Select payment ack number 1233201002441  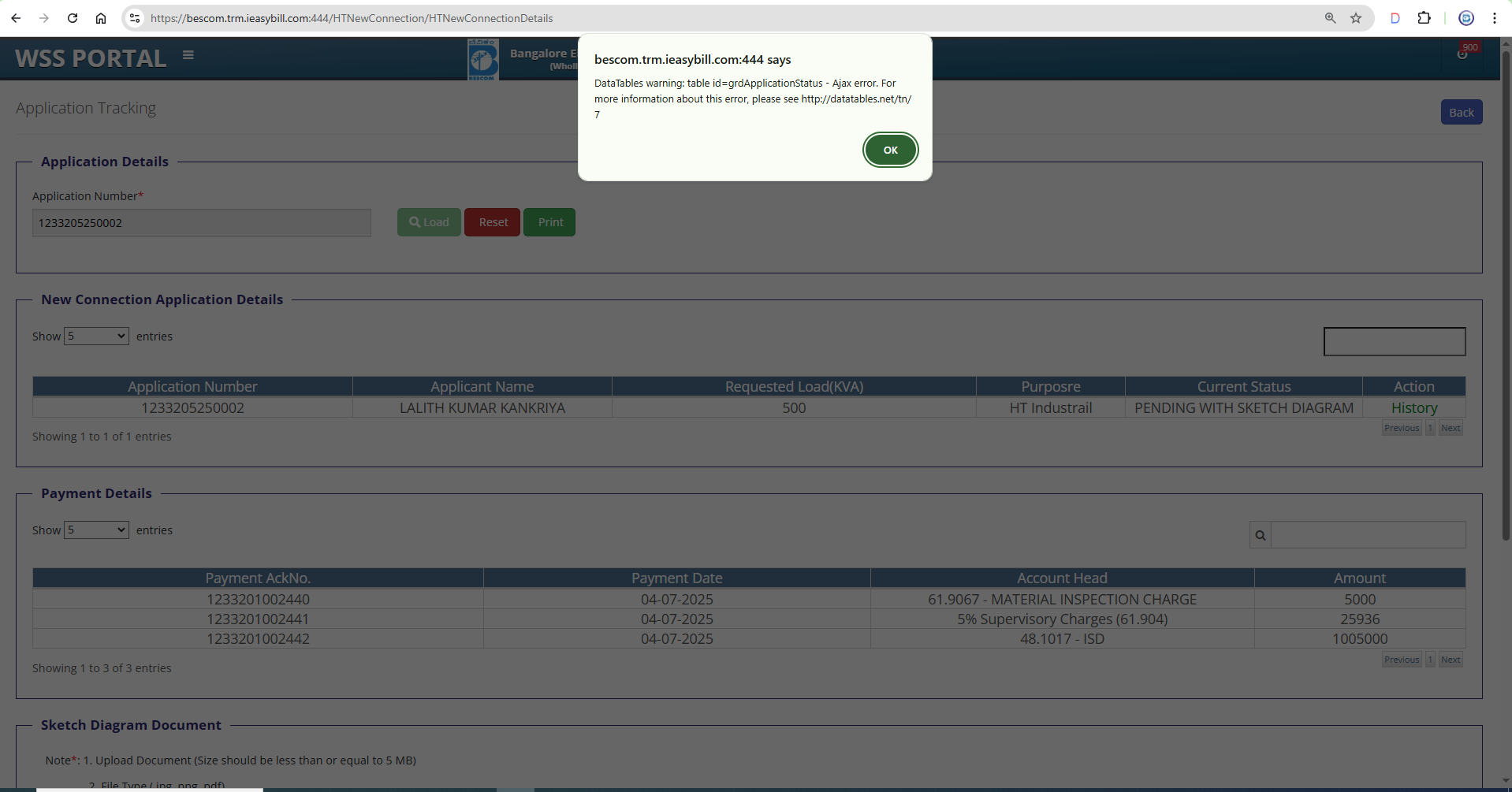coord(258,619)
